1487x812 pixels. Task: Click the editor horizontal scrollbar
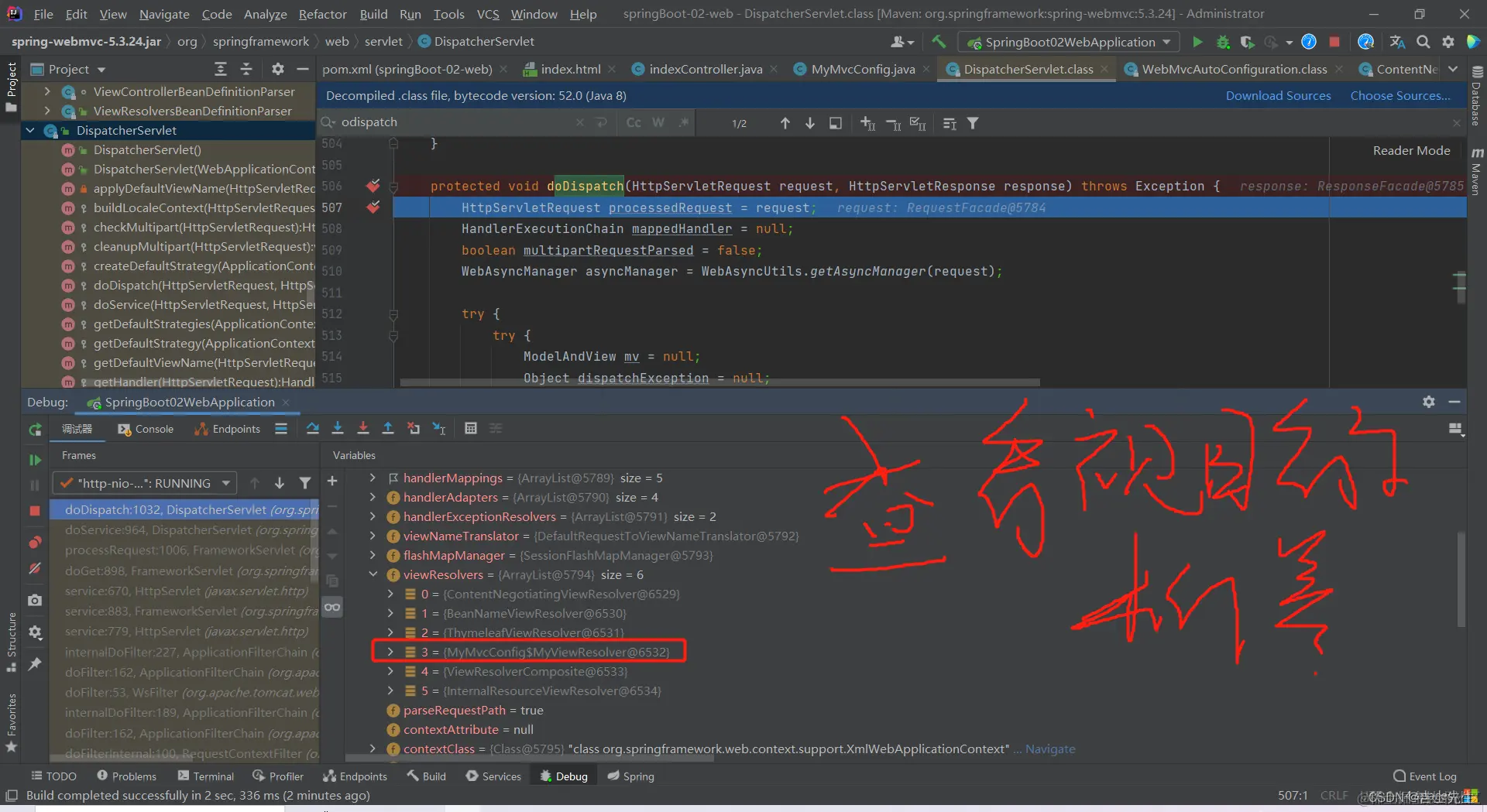pyautogui.click(x=720, y=382)
